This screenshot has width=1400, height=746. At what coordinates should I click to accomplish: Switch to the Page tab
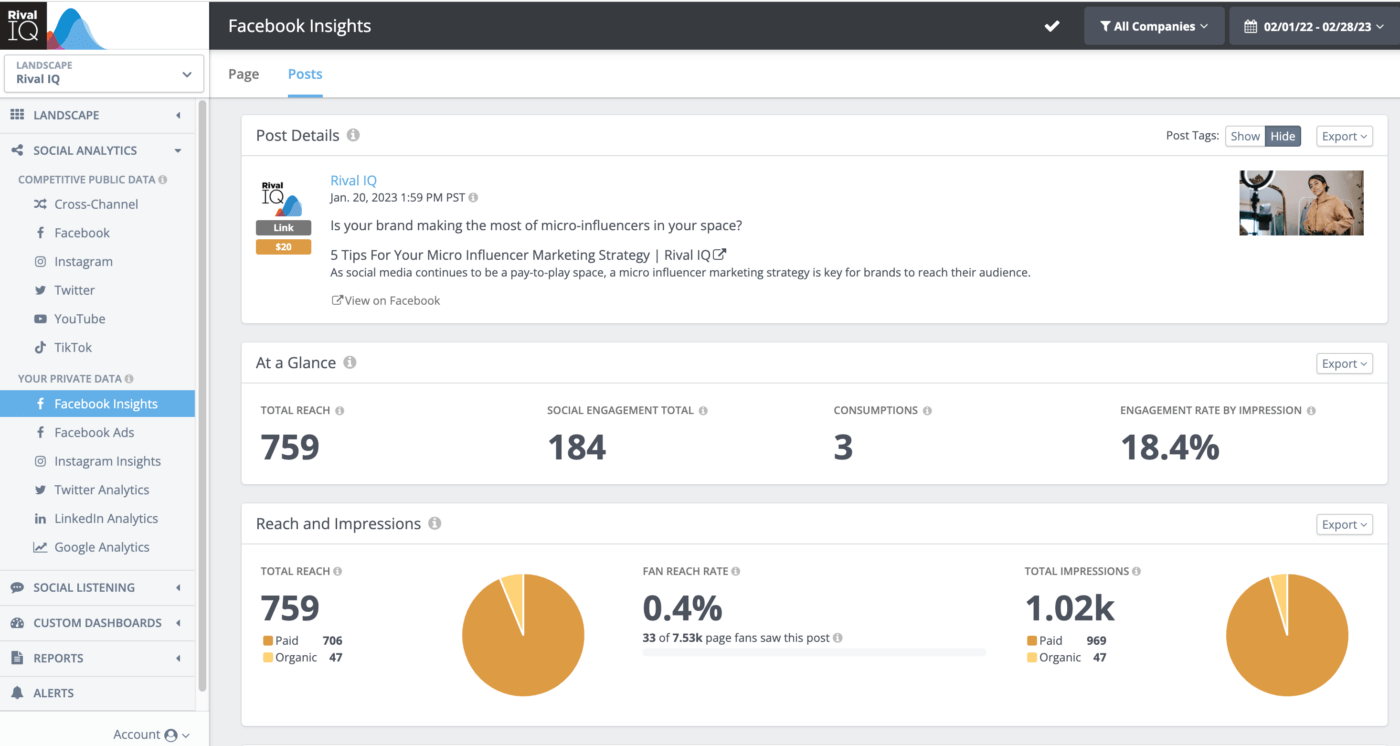pos(243,74)
